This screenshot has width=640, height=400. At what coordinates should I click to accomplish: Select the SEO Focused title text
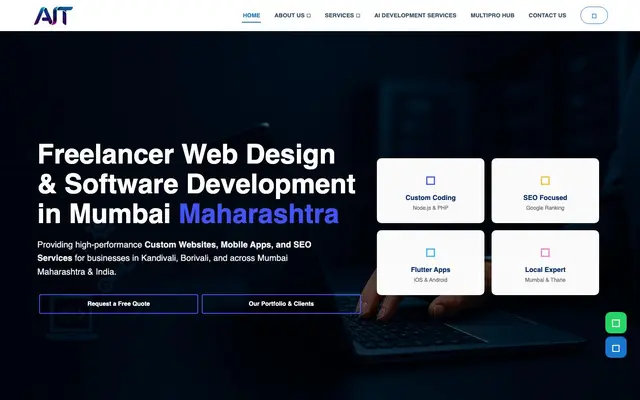pos(545,198)
